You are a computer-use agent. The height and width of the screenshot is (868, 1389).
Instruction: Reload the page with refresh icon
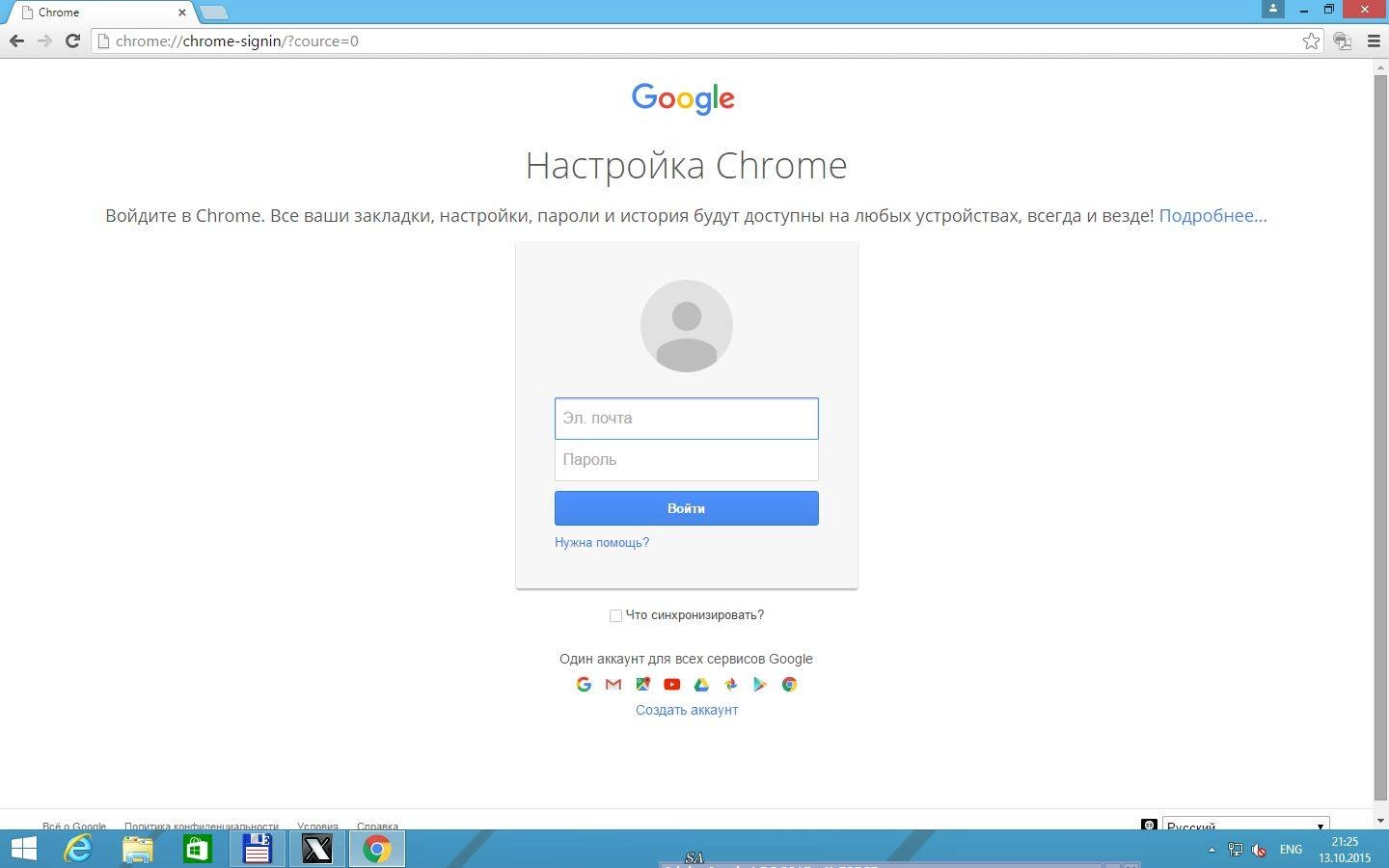click(72, 41)
